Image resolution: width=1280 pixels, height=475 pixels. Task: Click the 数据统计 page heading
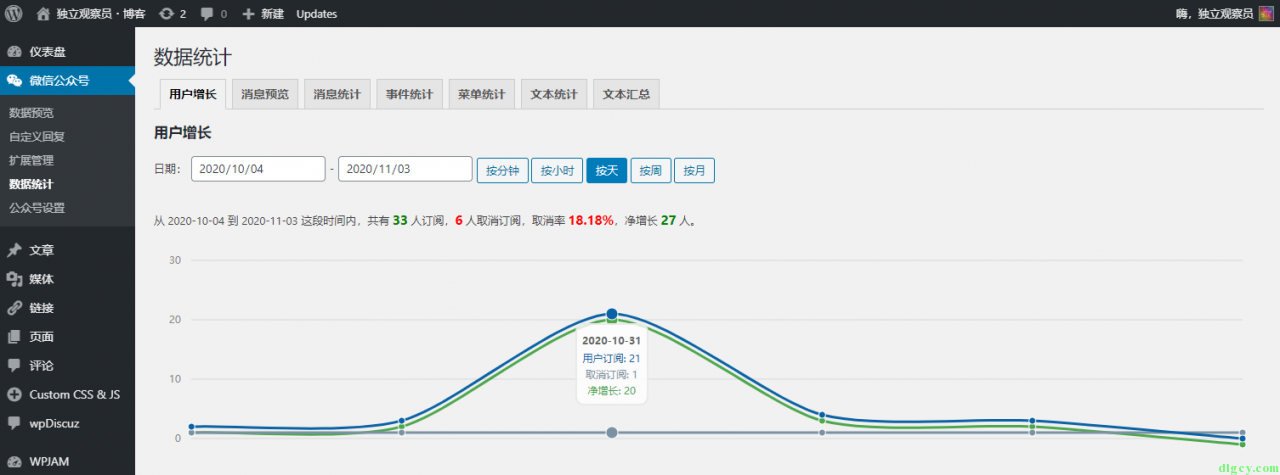pos(193,56)
